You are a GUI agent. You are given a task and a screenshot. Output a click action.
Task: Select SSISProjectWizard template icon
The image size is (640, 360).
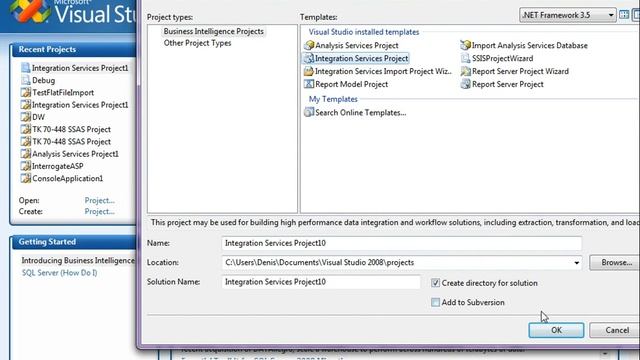coord(466,58)
